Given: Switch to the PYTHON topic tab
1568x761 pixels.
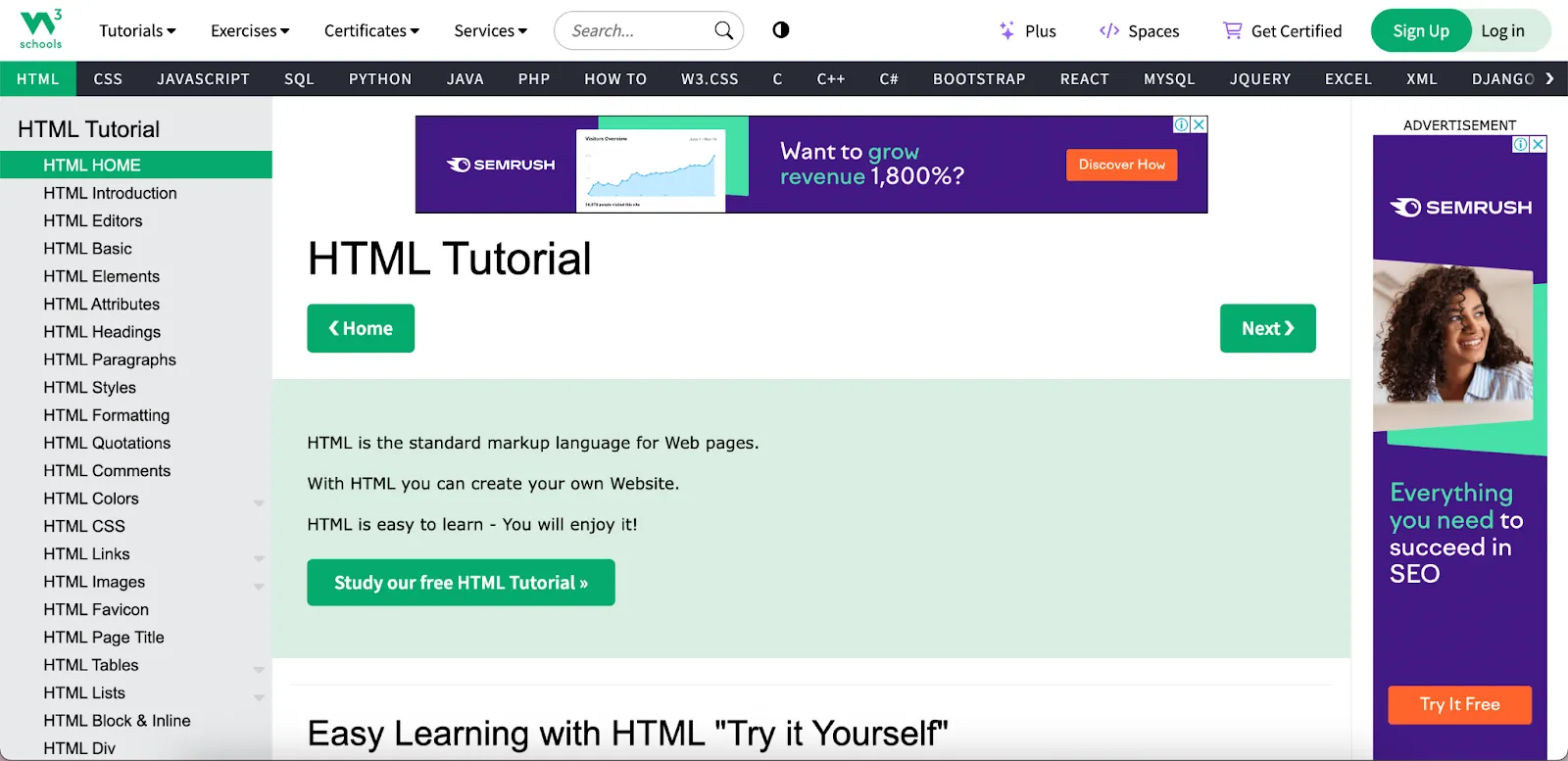Looking at the screenshot, I should (379, 78).
